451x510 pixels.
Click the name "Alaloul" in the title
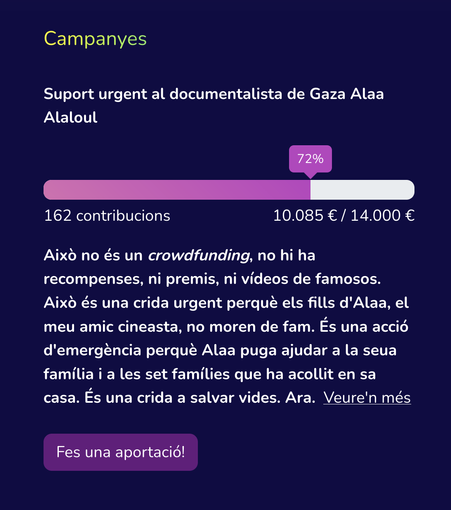[x=71, y=117]
